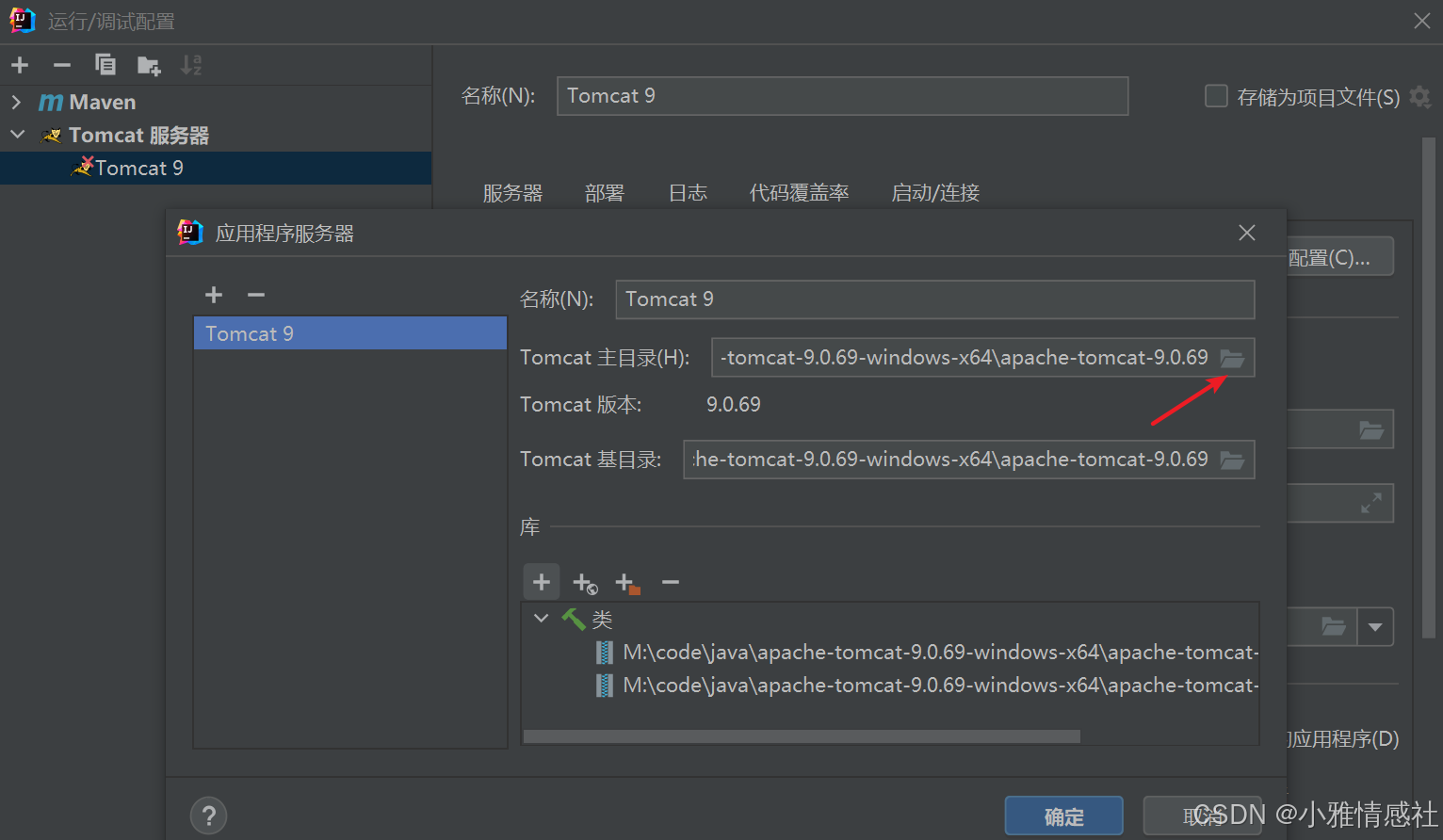This screenshot has height=840, width=1443.
Task: Add library from URL plus-globe icon
Action: [585, 584]
